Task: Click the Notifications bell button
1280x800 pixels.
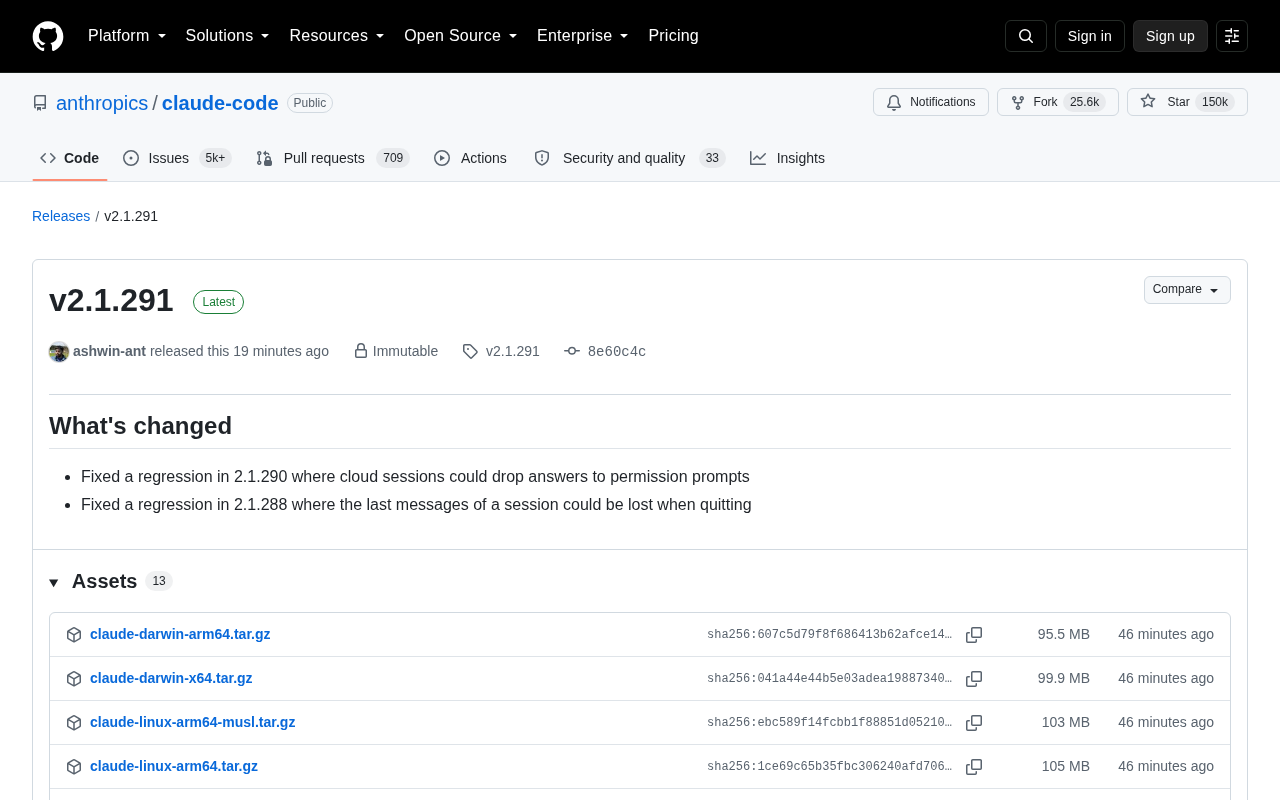Action: tap(931, 102)
